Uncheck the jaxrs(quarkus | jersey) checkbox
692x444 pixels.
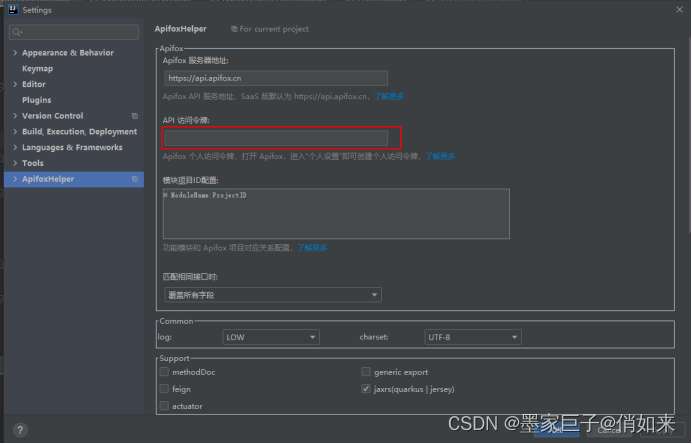[366, 389]
